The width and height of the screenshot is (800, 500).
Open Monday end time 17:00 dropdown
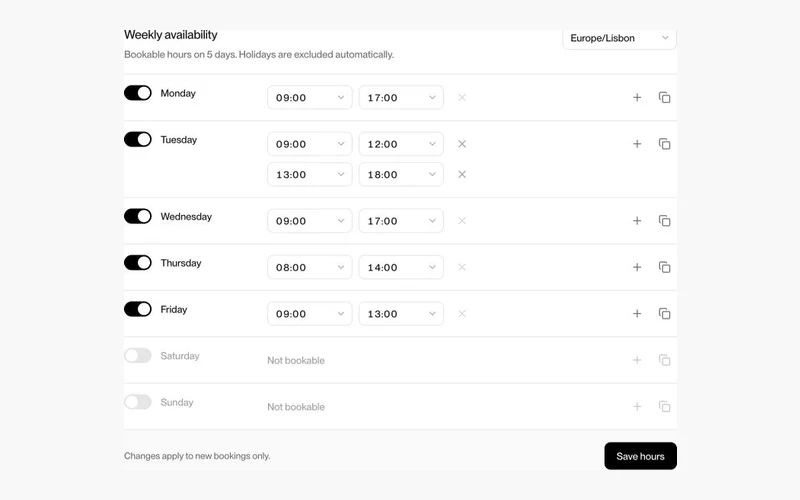401,97
